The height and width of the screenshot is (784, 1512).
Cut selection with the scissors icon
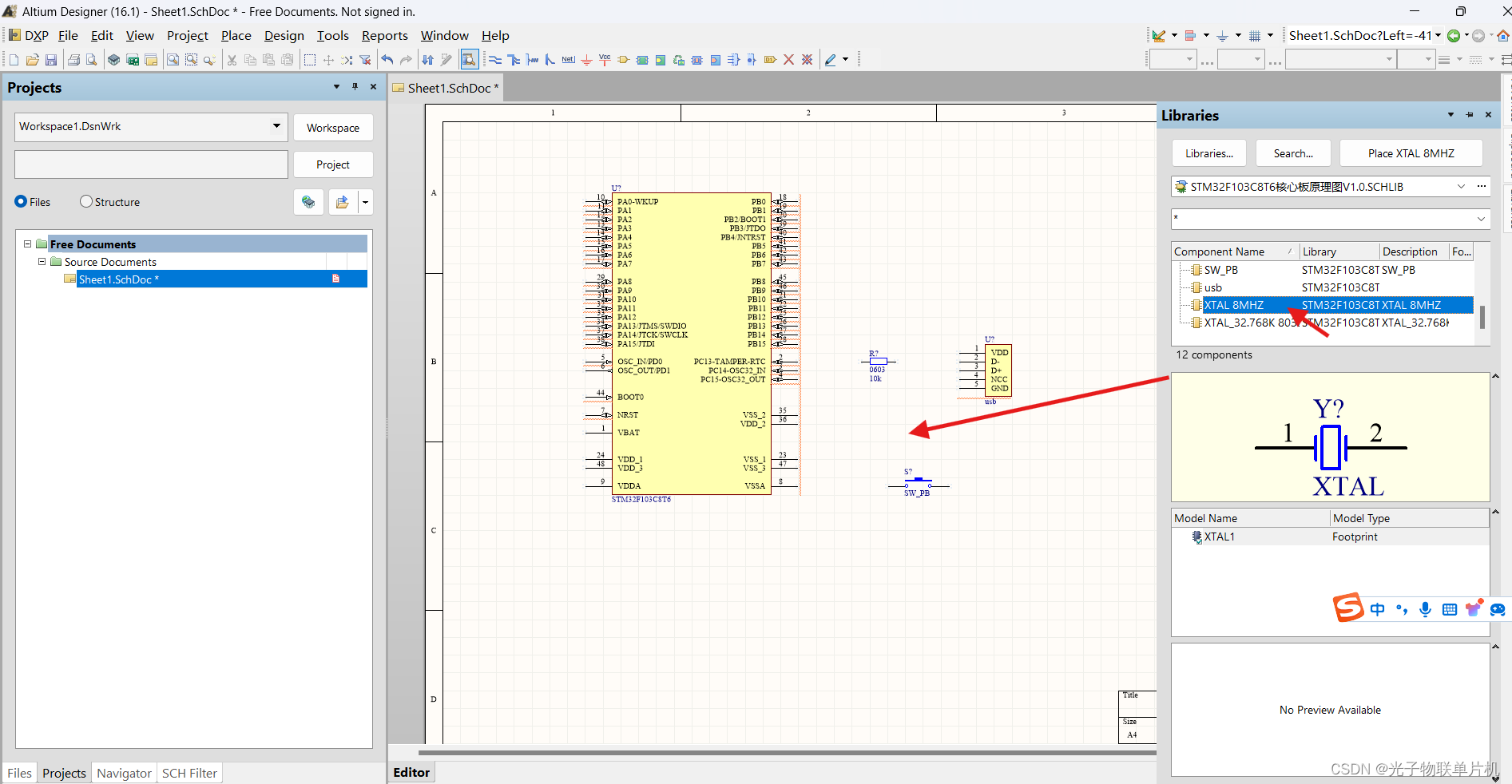point(232,60)
